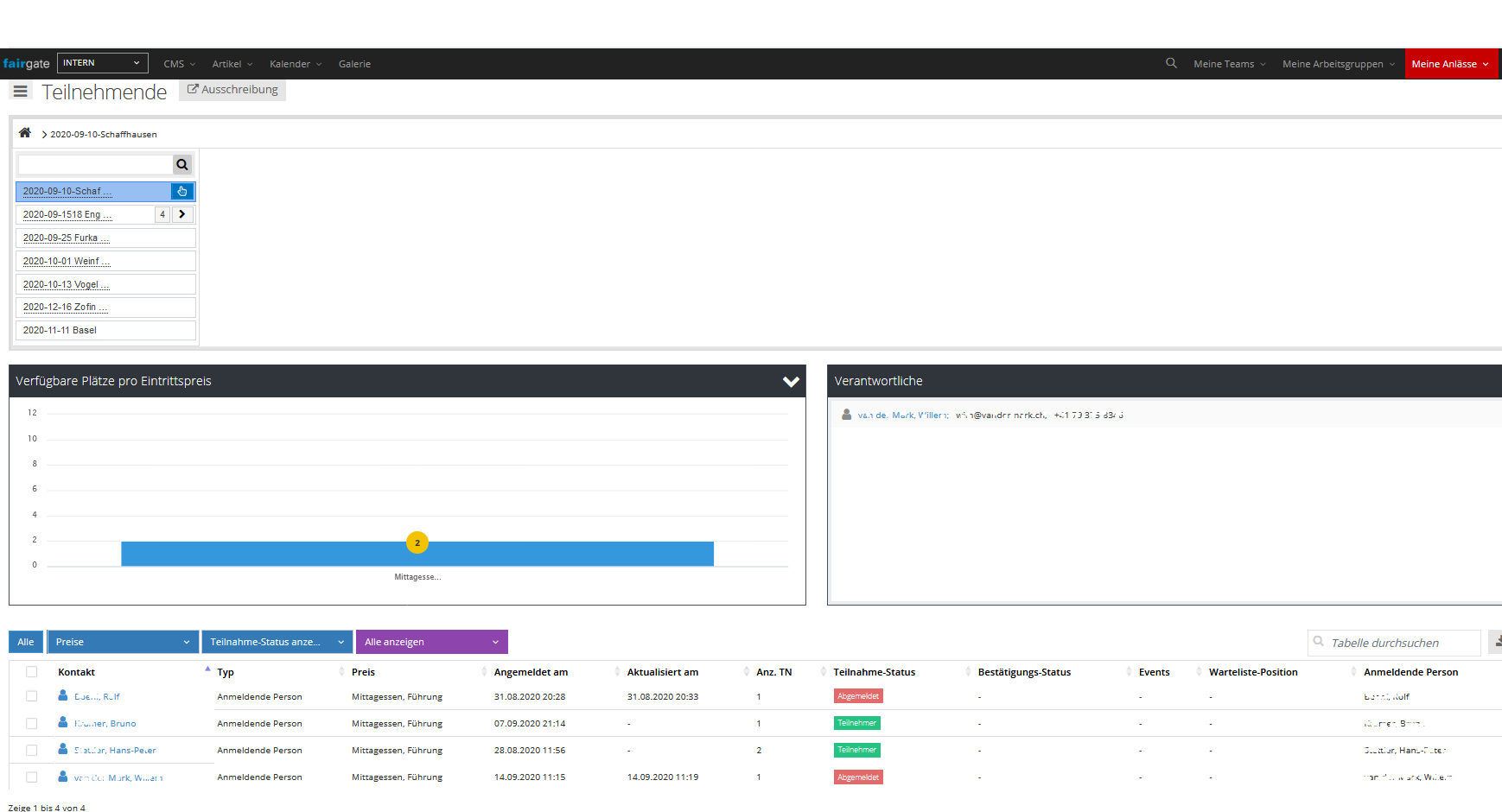Click the Ausschreibung link button

coord(232,90)
